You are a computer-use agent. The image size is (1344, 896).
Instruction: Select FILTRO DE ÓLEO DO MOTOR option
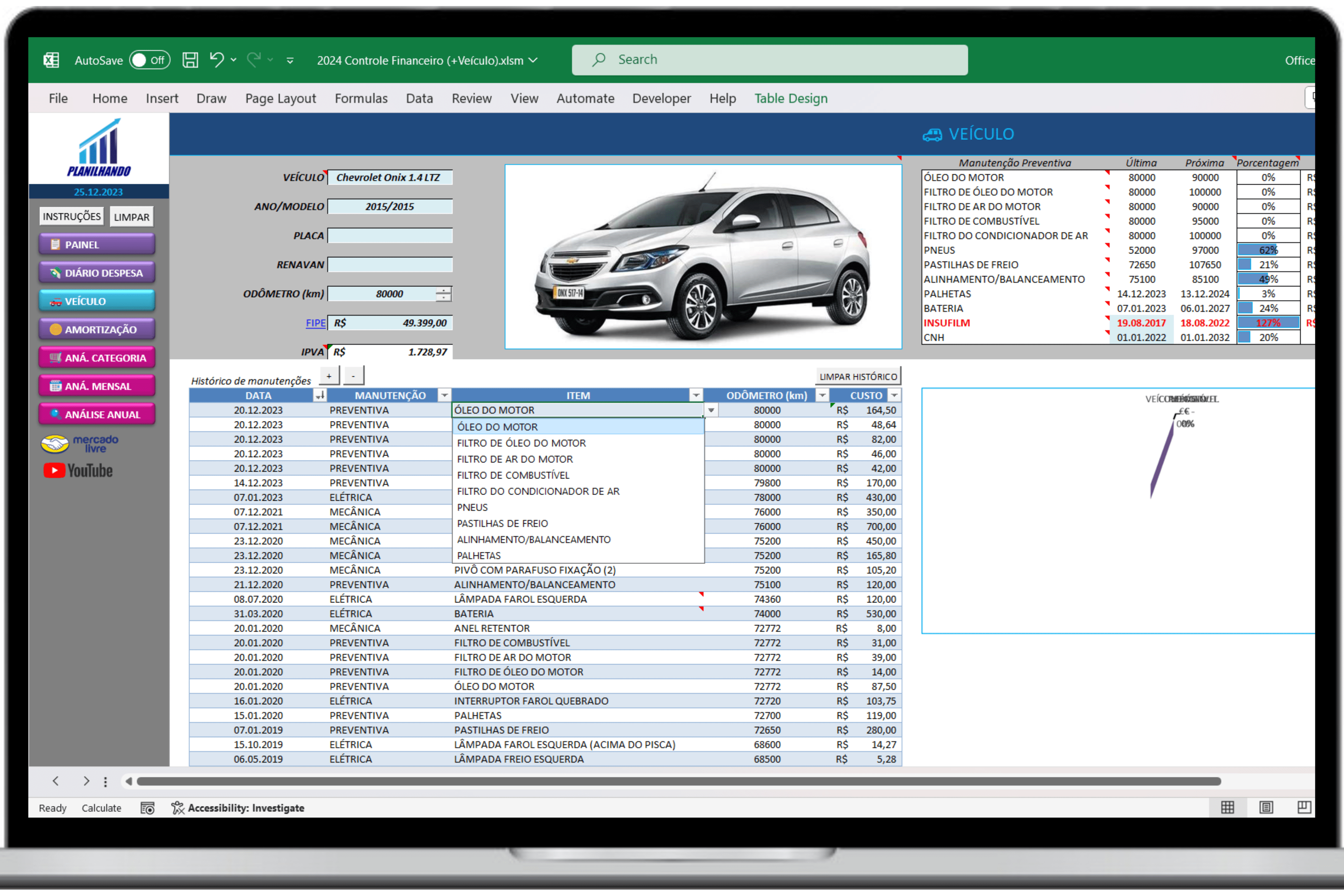click(x=578, y=443)
